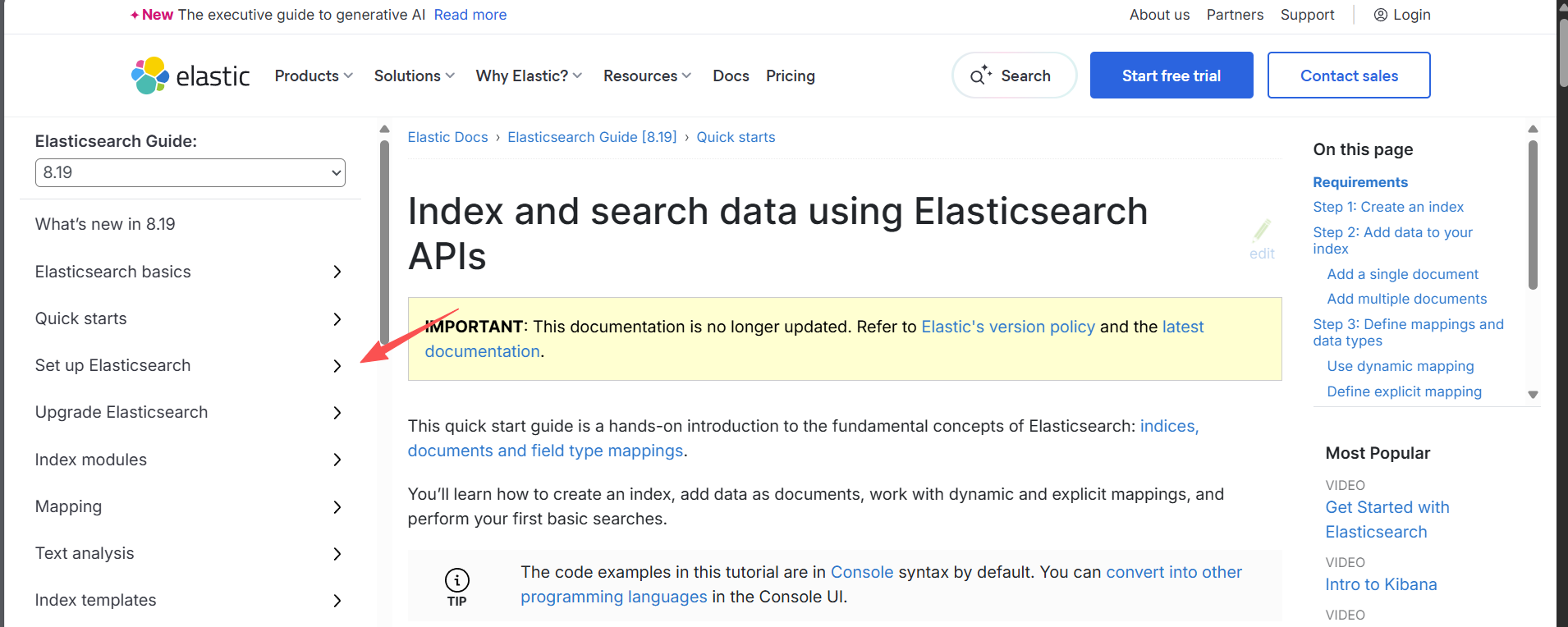1568x627 pixels.
Task: Open the Get Started with Elasticsearch video
Action: point(1387,519)
